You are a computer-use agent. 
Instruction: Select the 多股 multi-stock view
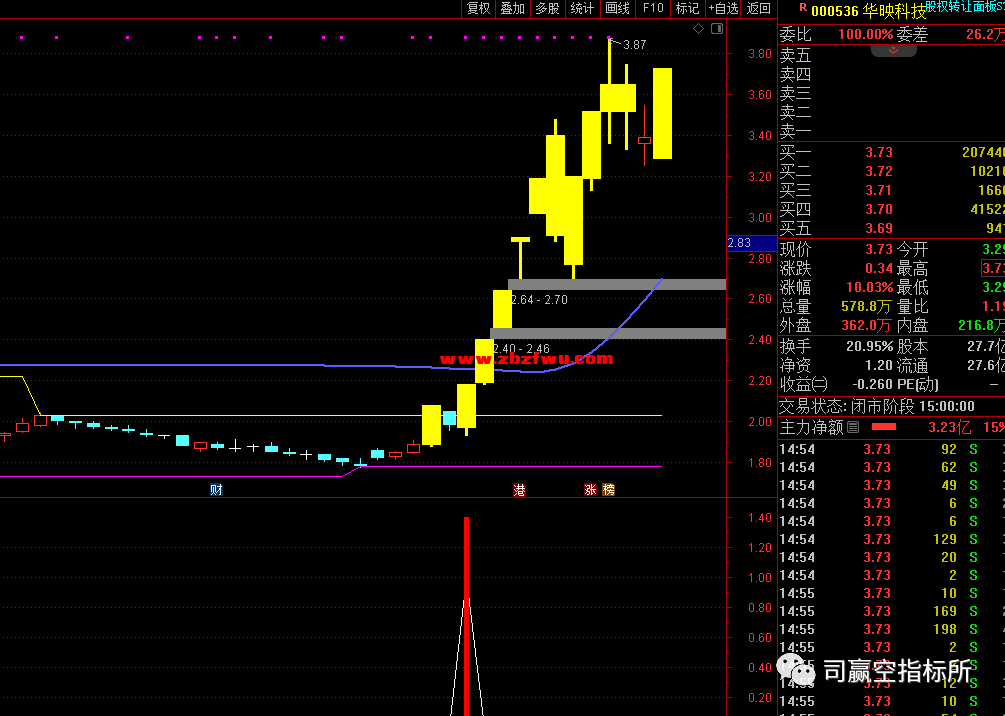(x=547, y=8)
